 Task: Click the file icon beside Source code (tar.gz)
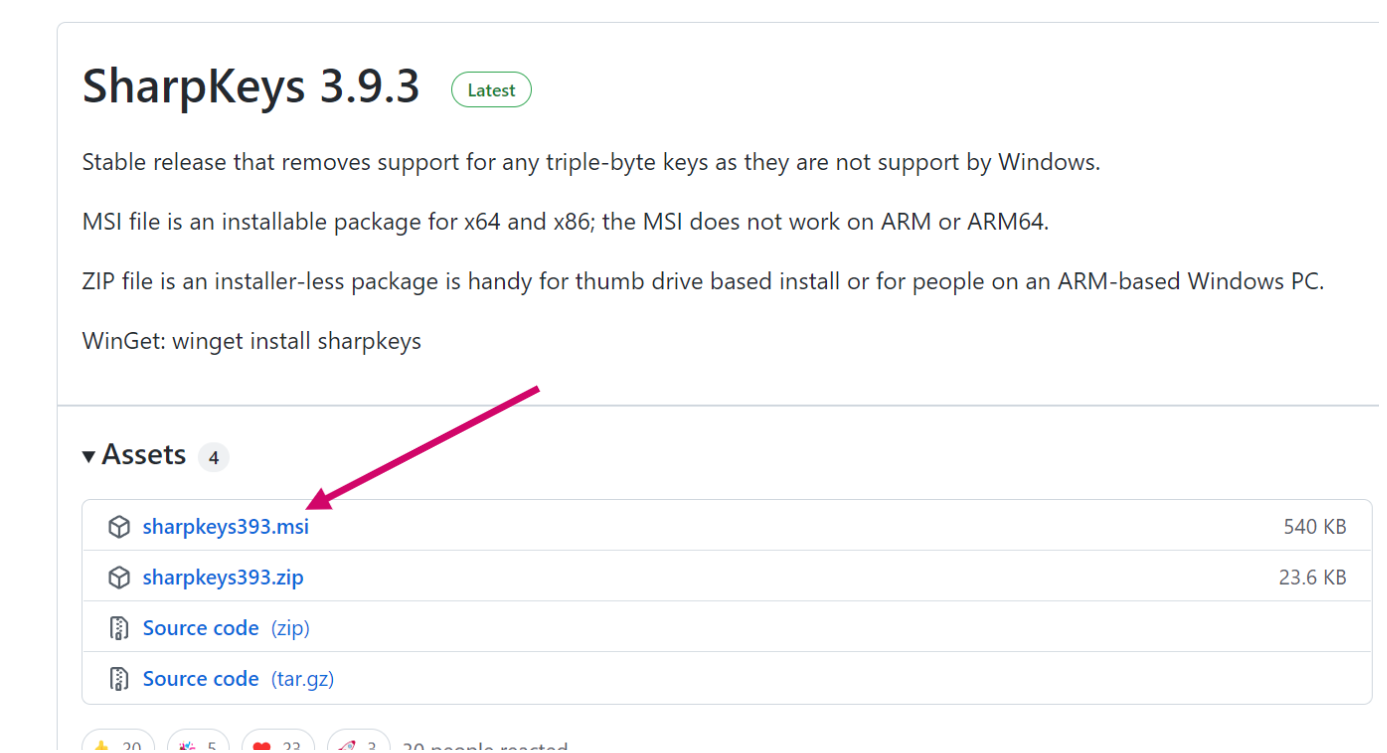pos(119,680)
